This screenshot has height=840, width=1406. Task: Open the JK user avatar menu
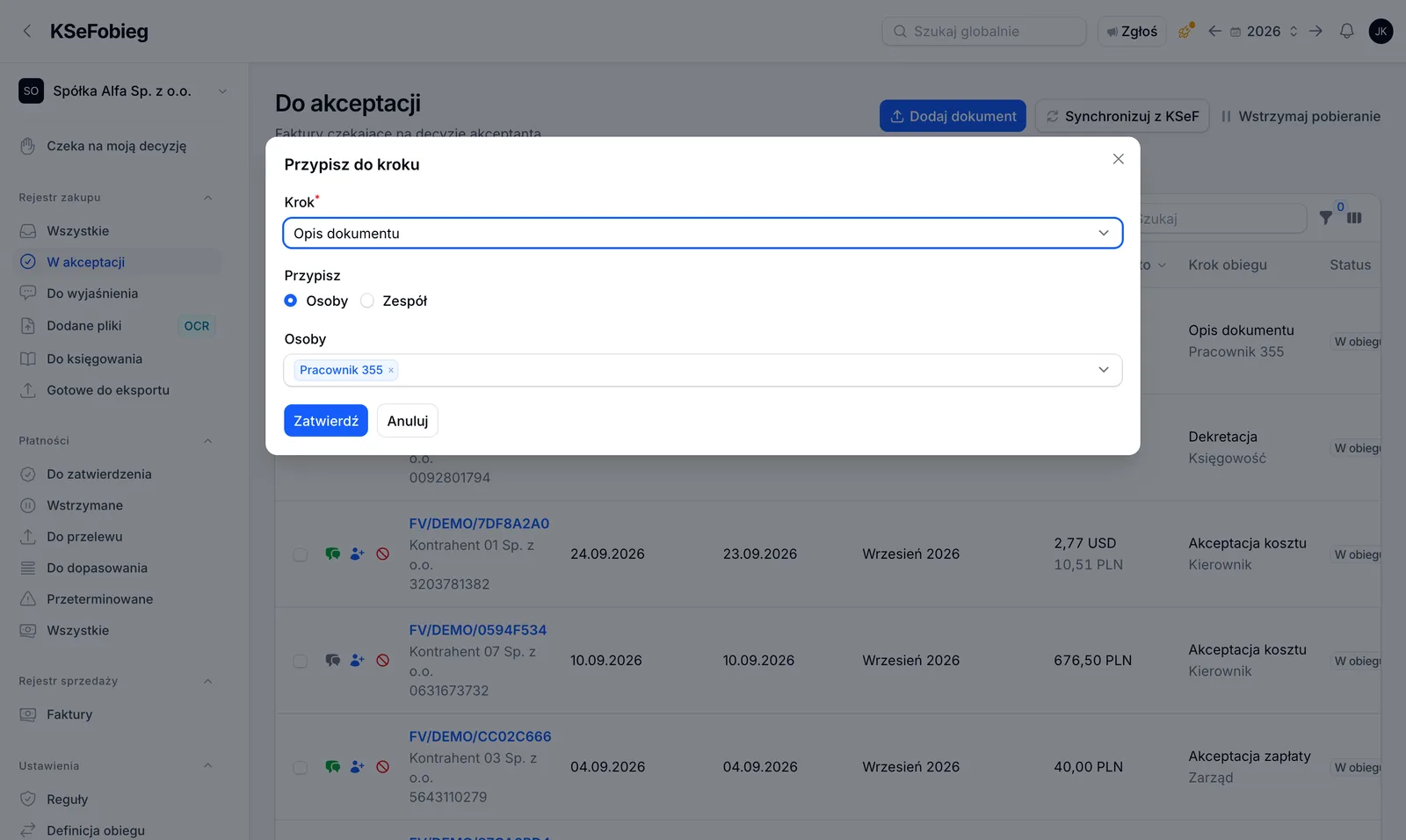[1381, 32]
